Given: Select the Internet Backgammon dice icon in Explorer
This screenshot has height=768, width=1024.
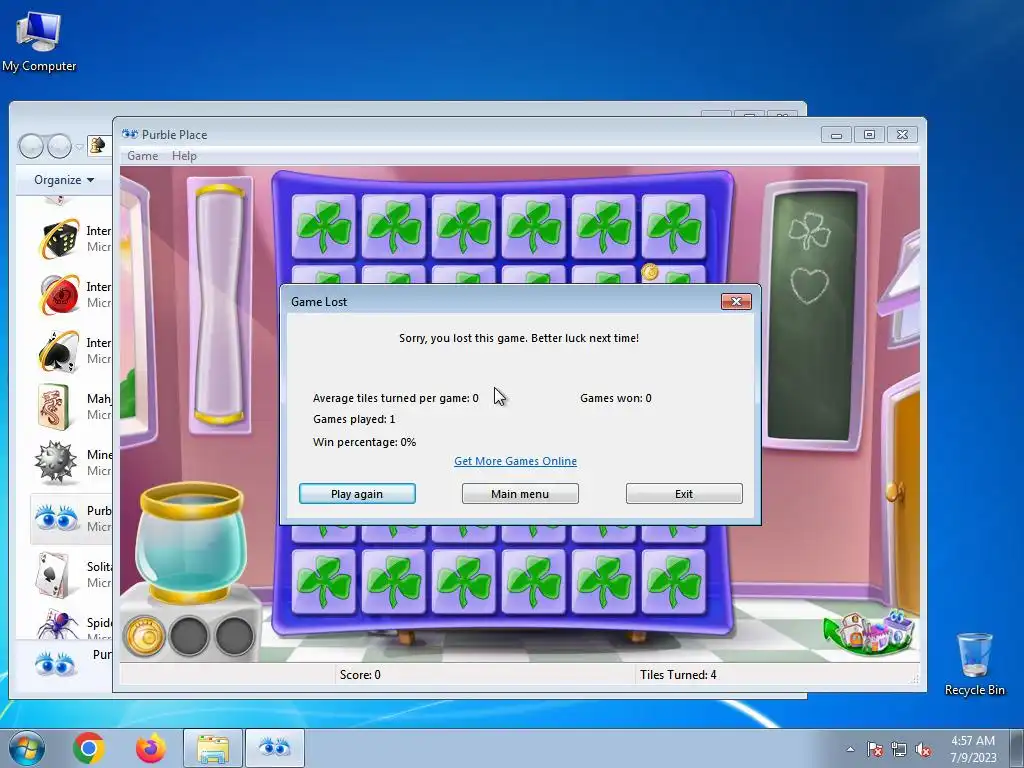Looking at the screenshot, I should 58,238.
